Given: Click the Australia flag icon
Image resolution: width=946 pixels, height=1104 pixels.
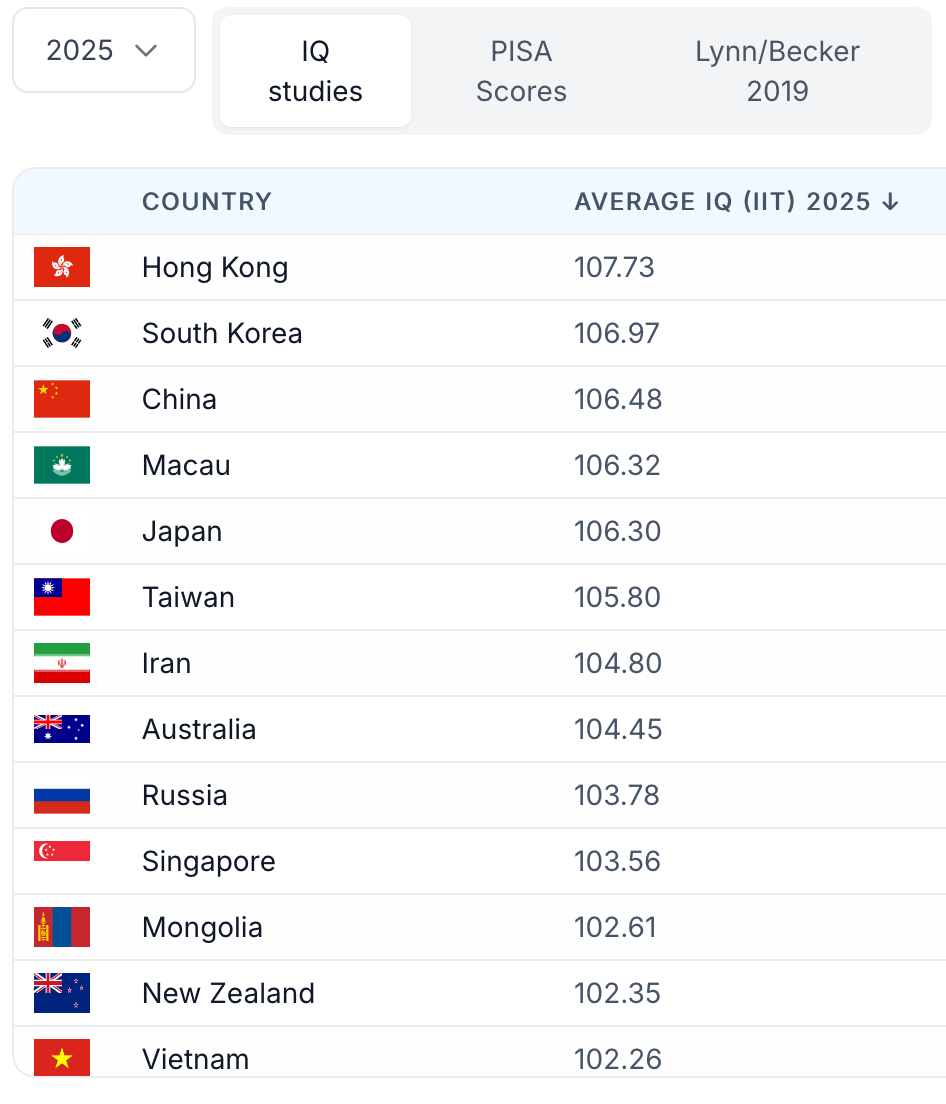Looking at the screenshot, I should (62, 729).
